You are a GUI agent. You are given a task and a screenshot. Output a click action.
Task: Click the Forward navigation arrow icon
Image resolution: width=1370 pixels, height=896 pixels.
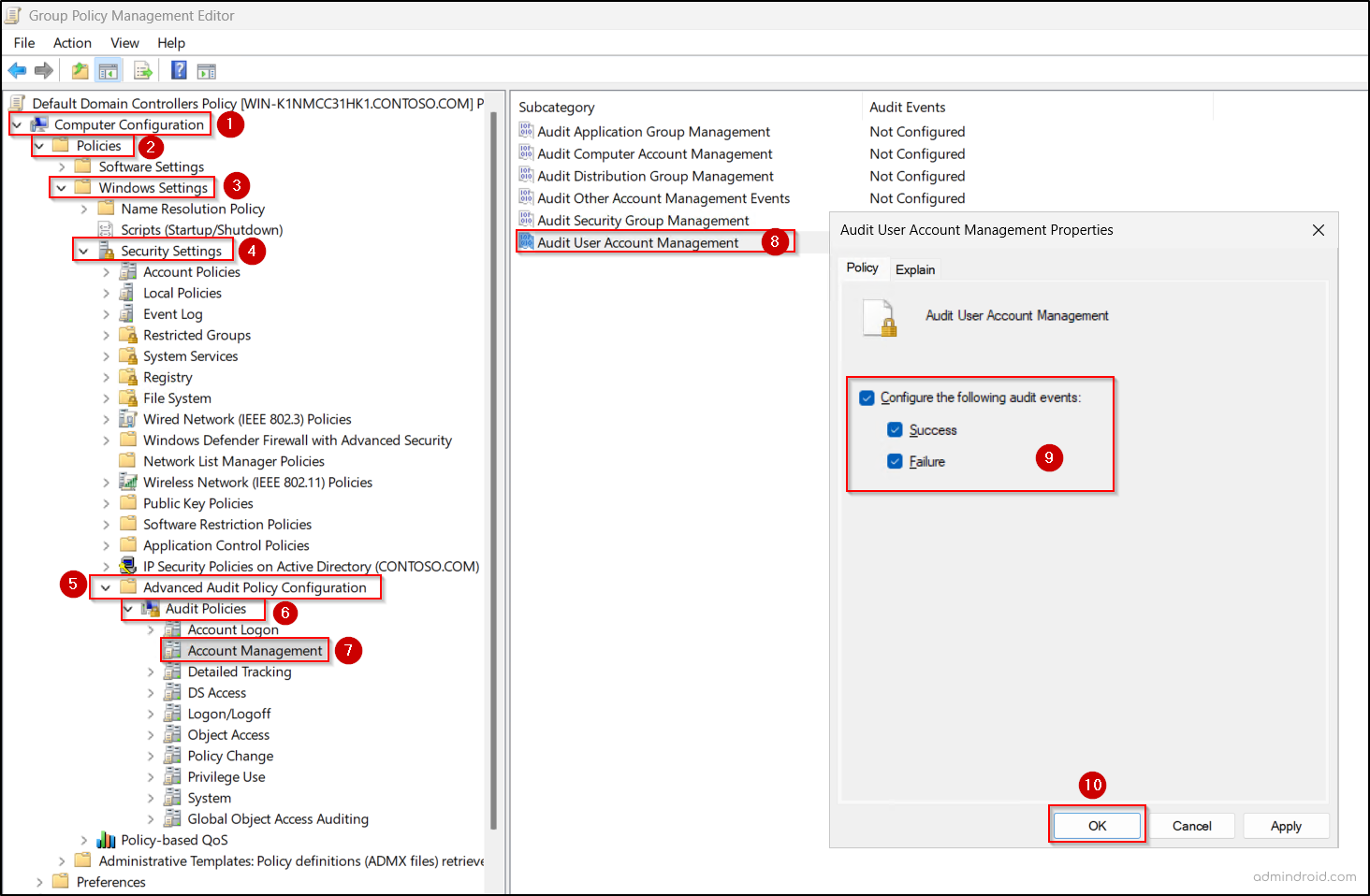point(44,70)
